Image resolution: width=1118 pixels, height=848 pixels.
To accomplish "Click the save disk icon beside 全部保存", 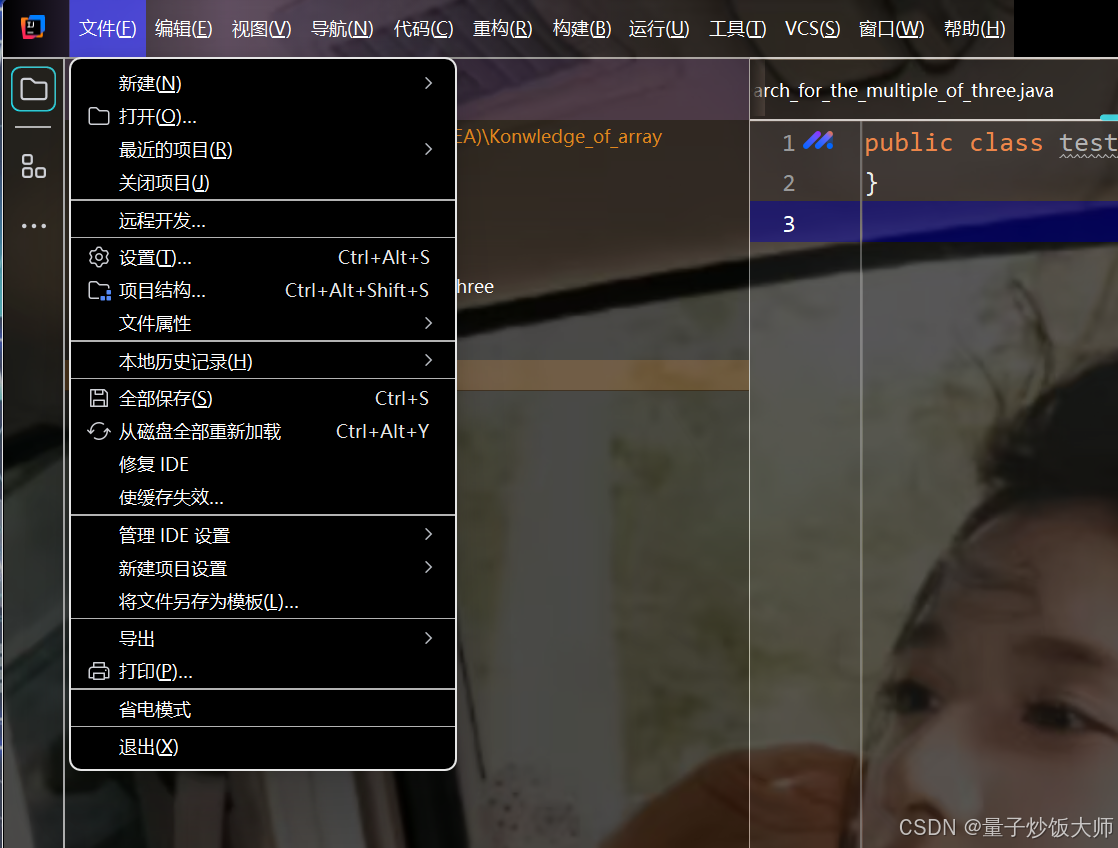I will click(98, 398).
